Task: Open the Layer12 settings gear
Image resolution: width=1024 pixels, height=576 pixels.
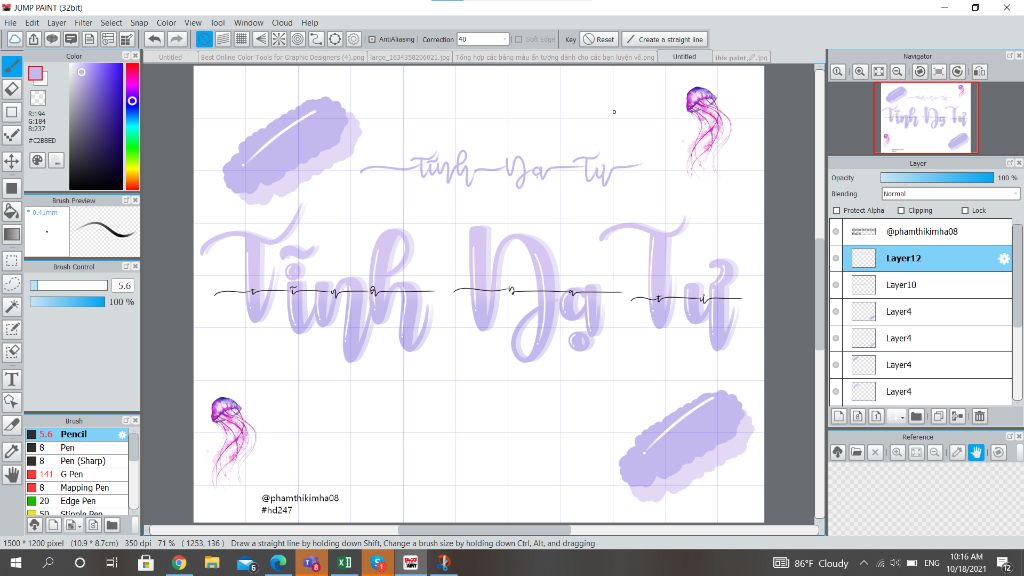Action: 1004,259
